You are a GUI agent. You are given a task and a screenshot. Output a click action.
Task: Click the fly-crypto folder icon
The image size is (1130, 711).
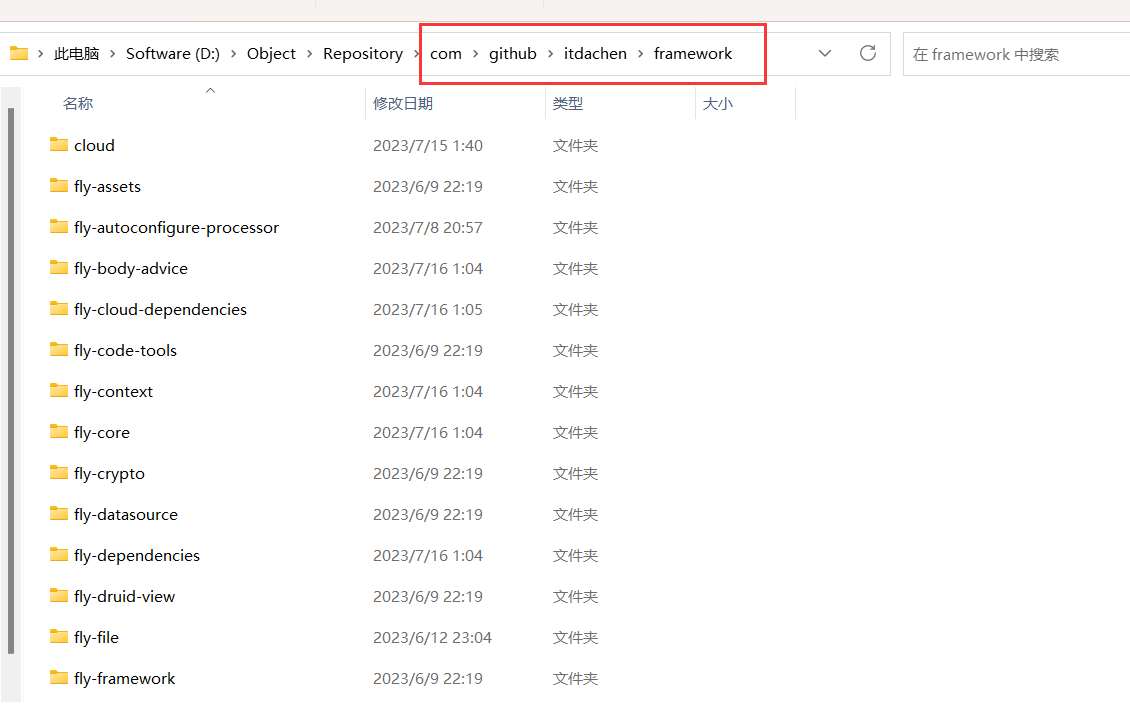coord(58,473)
